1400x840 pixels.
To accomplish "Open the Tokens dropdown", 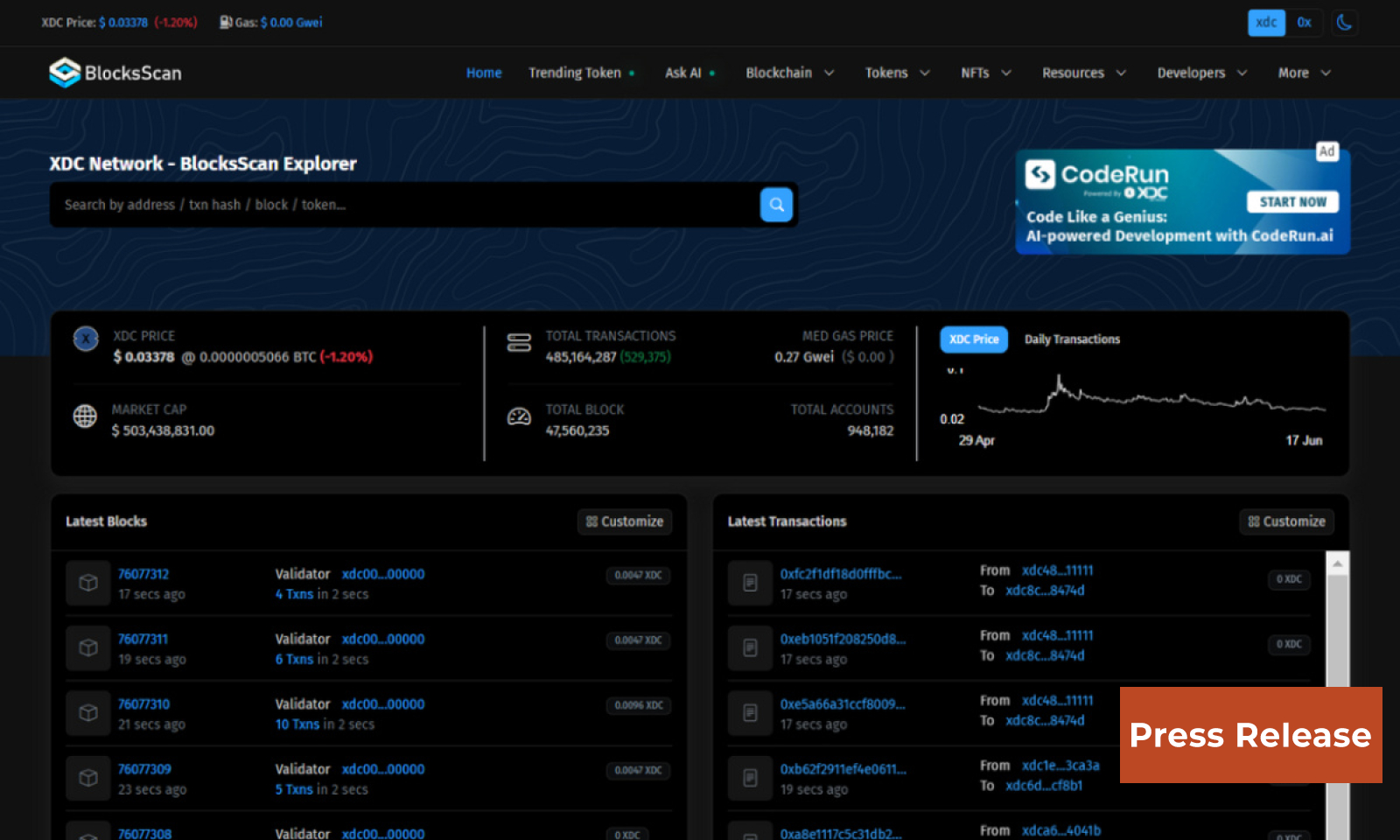I will point(896,73).
